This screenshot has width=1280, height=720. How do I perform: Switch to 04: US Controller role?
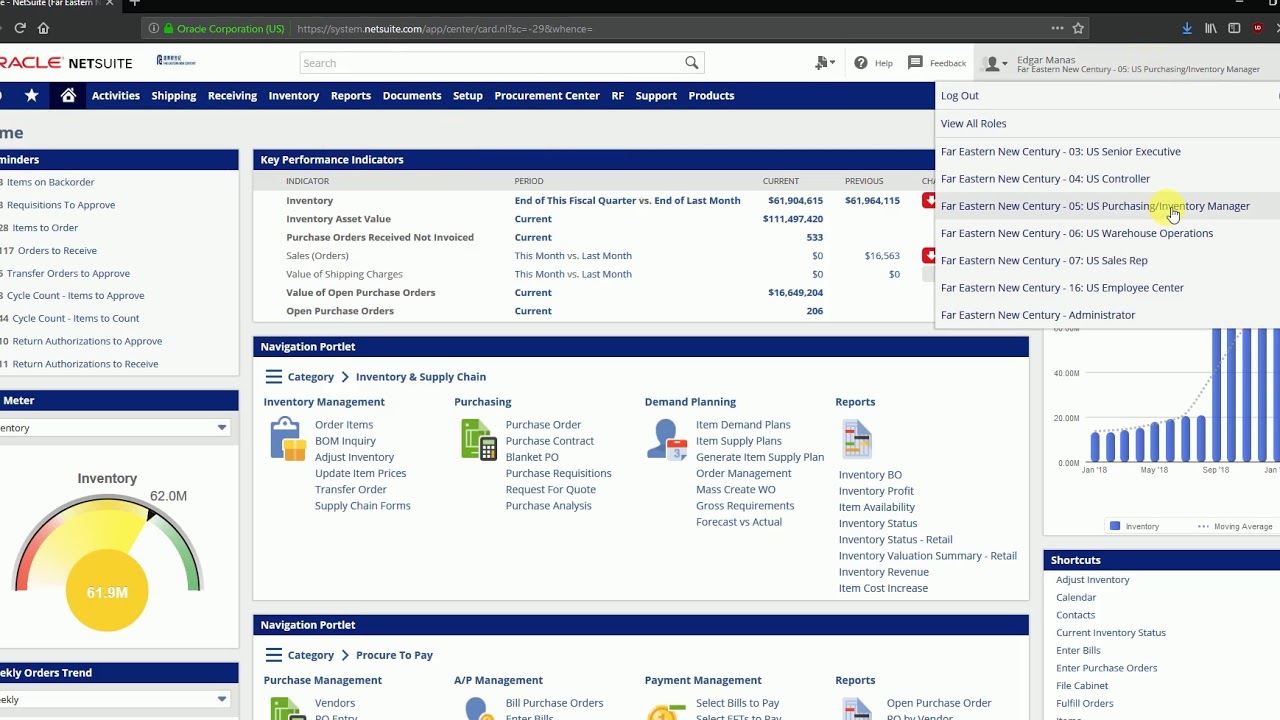coord(1046,179)
